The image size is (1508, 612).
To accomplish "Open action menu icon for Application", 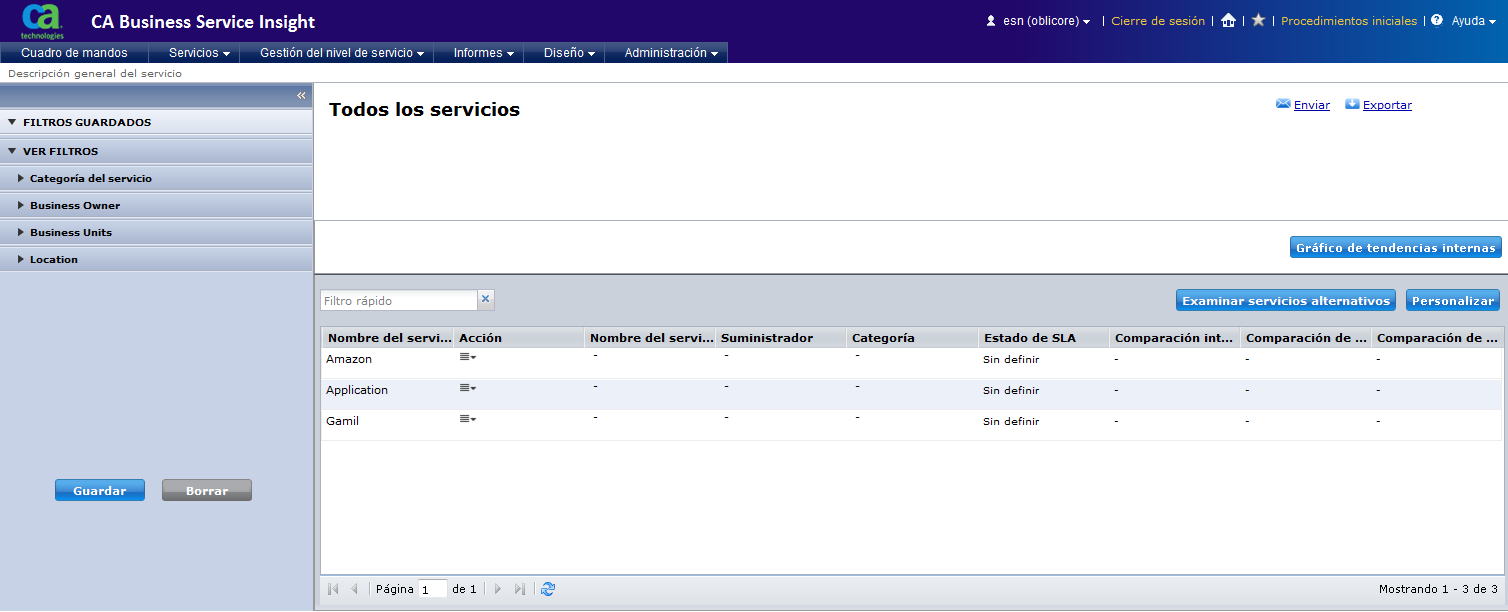I will pos(467,388).
